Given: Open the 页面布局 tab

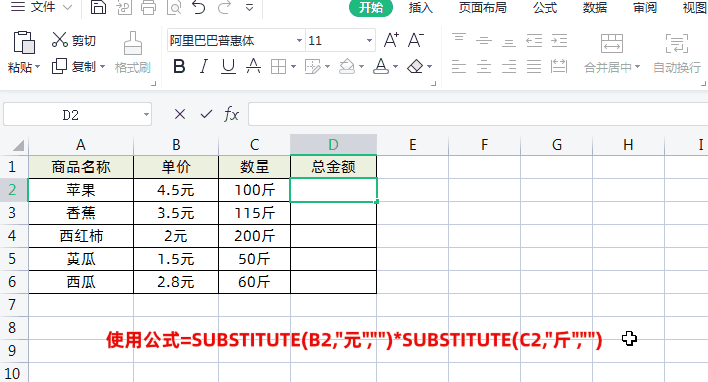Looking at the screenshot, I should [483, 8].
